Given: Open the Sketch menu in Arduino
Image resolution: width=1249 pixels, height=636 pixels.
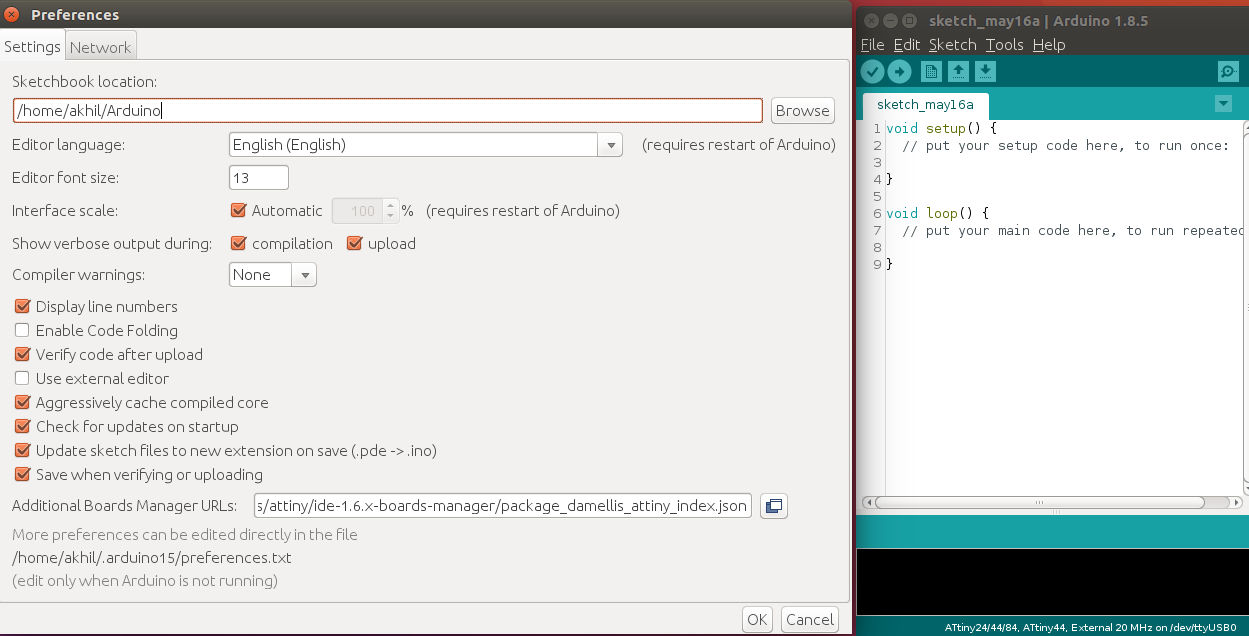Looking at the screenshot, I should point(952,44).
